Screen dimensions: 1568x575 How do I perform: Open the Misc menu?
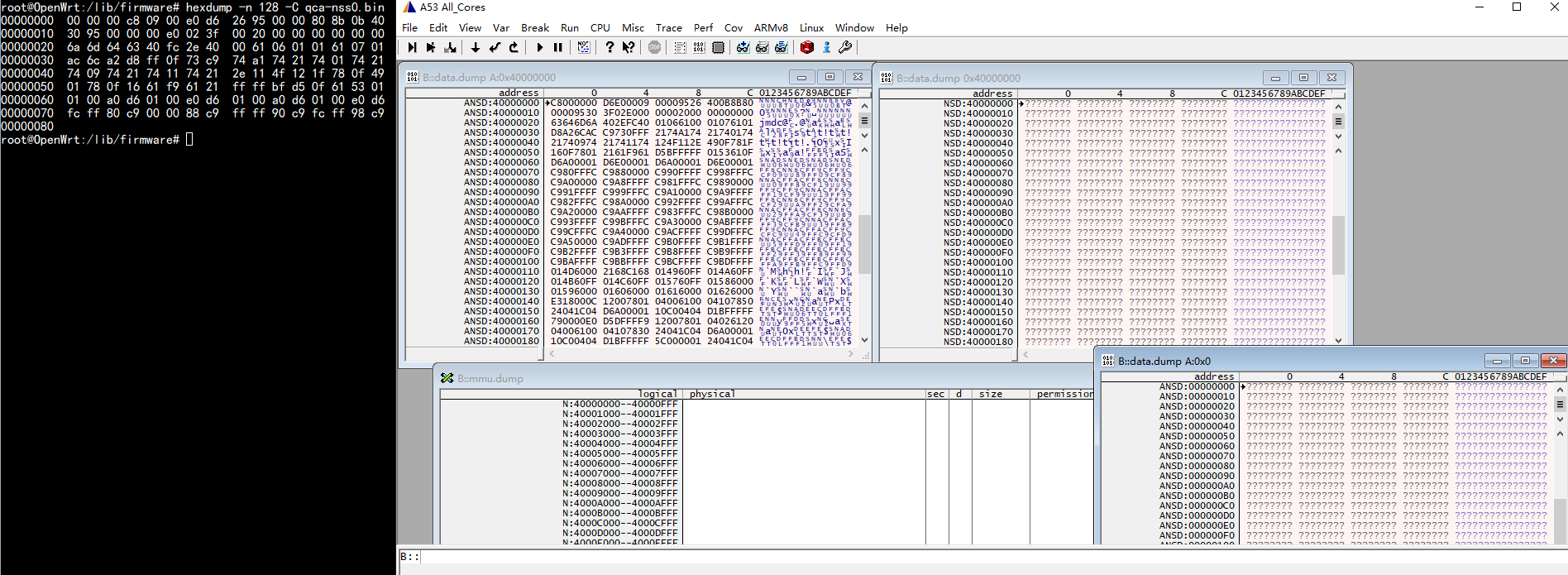(x=633, y=27)
